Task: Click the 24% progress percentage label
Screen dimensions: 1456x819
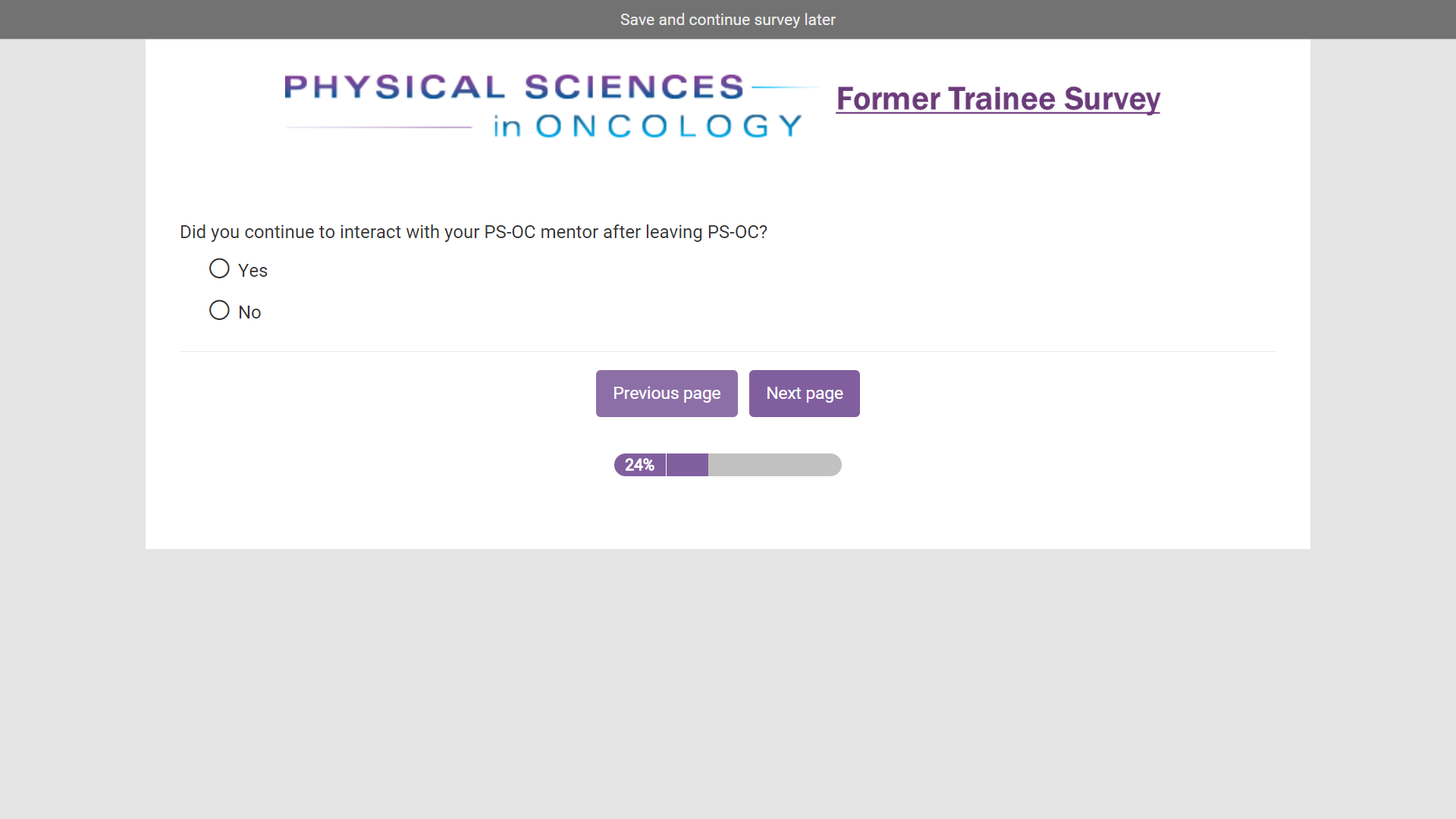Action: 639,465
